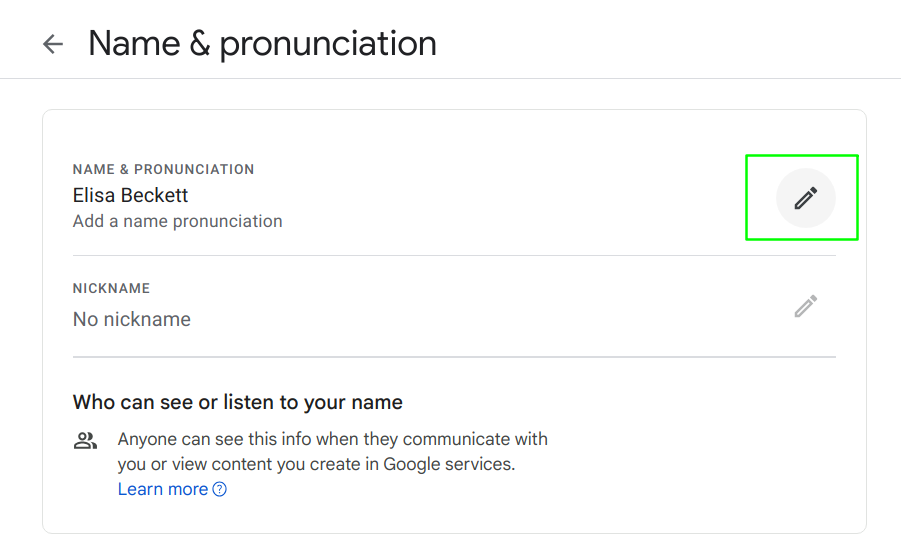901x551 pixels.
Task: Click the surname Beckett
Action: coord(155,195)
